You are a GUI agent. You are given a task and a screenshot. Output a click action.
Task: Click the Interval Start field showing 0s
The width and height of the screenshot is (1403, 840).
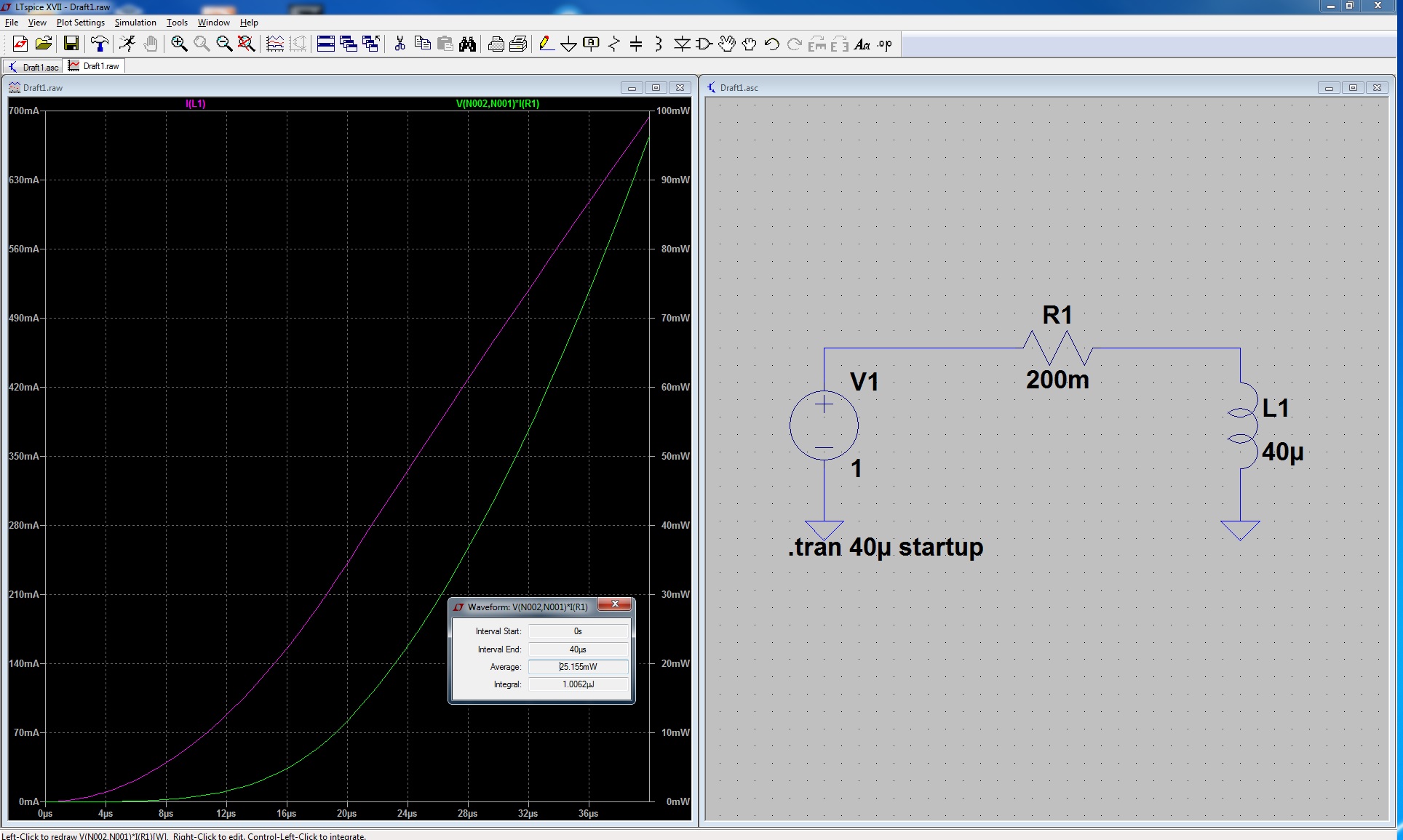coord(578,631)
